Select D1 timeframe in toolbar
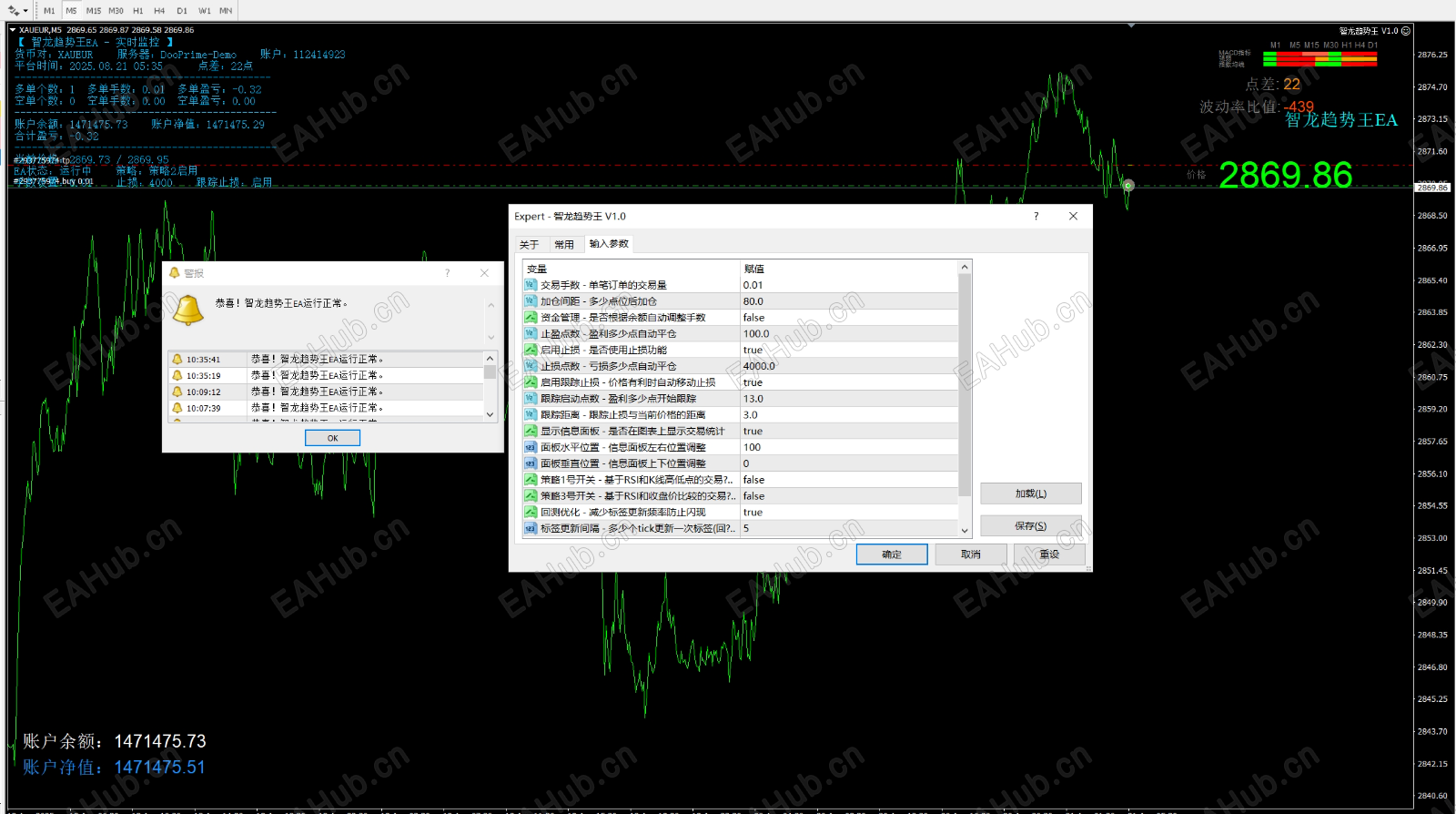 (x=182, y=11)
